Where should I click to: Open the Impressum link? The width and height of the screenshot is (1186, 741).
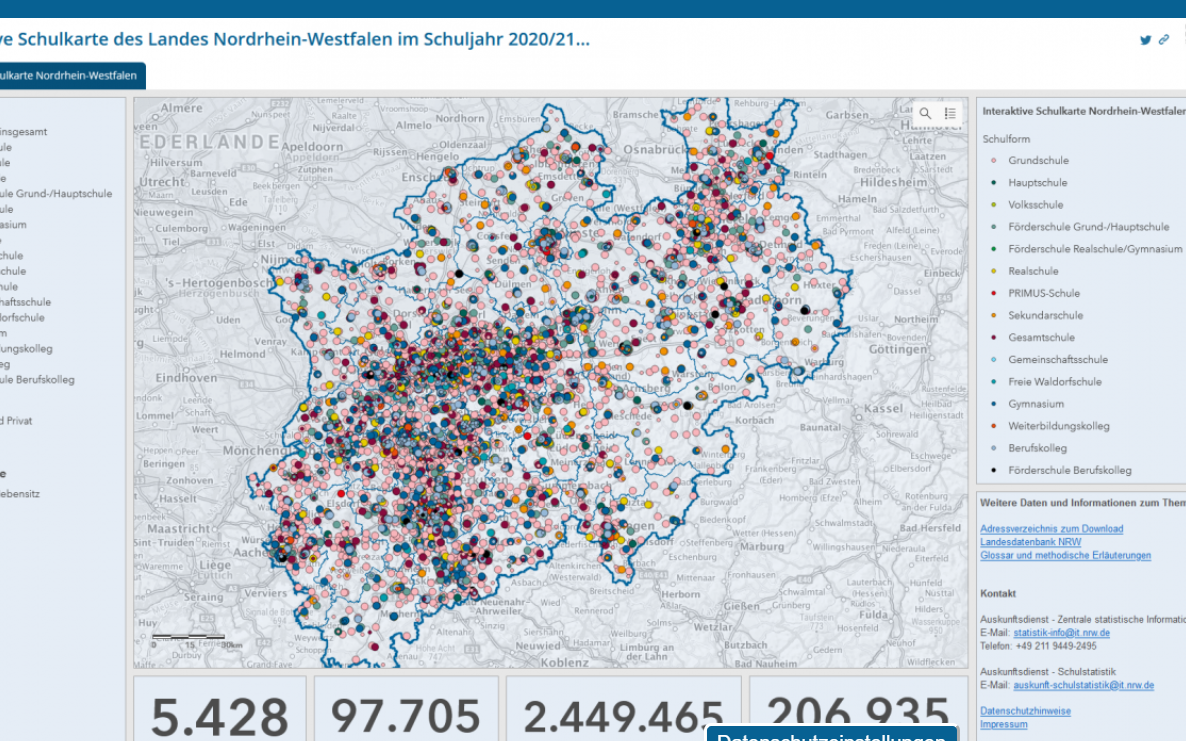(x=1003, y=724)
